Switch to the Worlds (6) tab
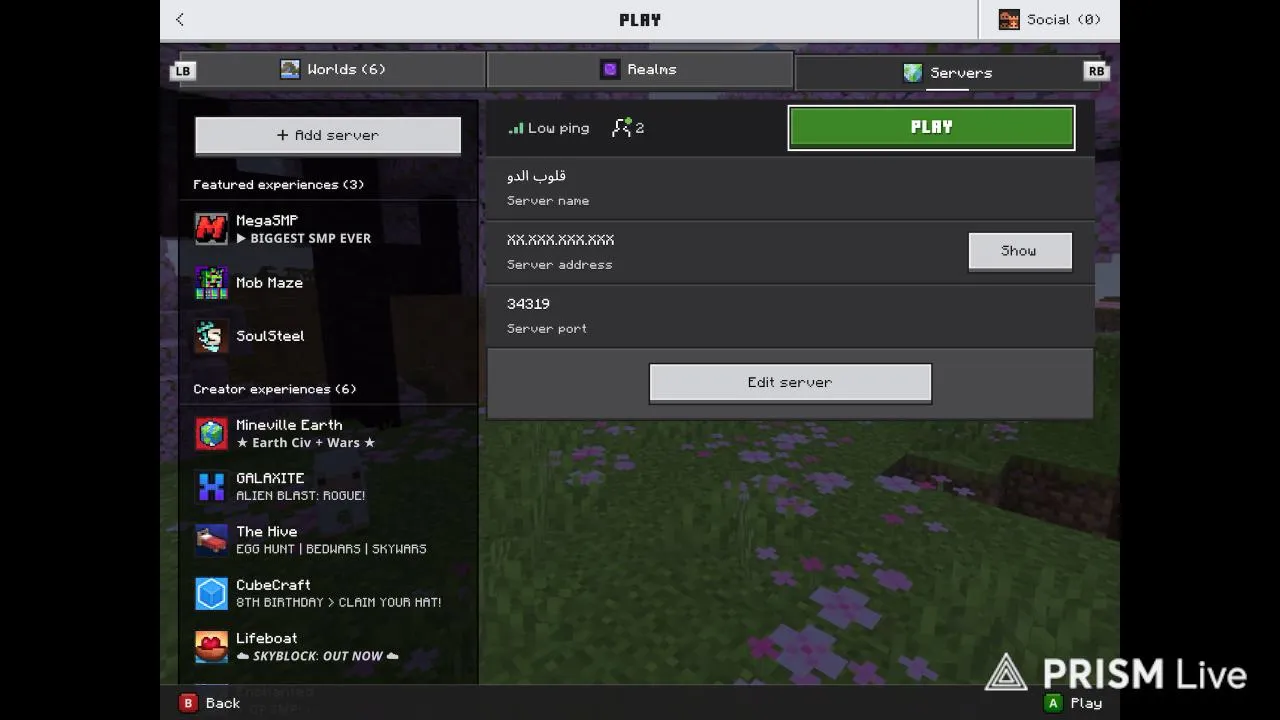Viewport: 1280px width, 720px height. click(332, 69)
